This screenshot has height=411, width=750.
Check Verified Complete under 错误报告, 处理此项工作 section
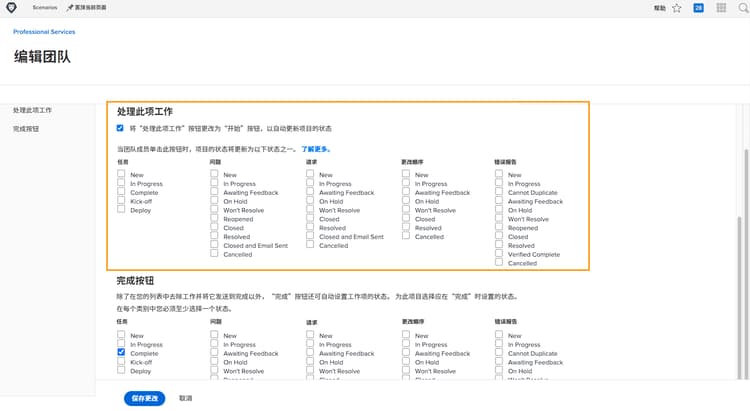[x=499, y=253]
